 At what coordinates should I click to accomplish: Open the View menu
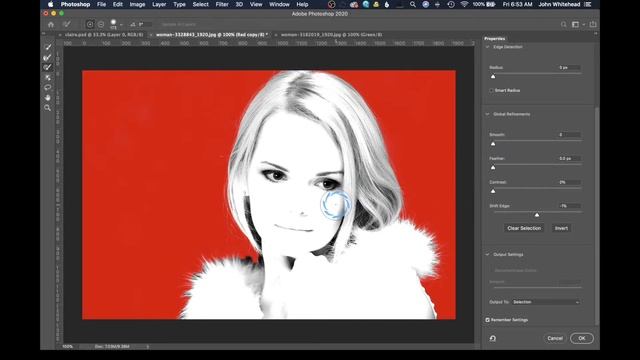pyautogui.click(x=256, y=4)
